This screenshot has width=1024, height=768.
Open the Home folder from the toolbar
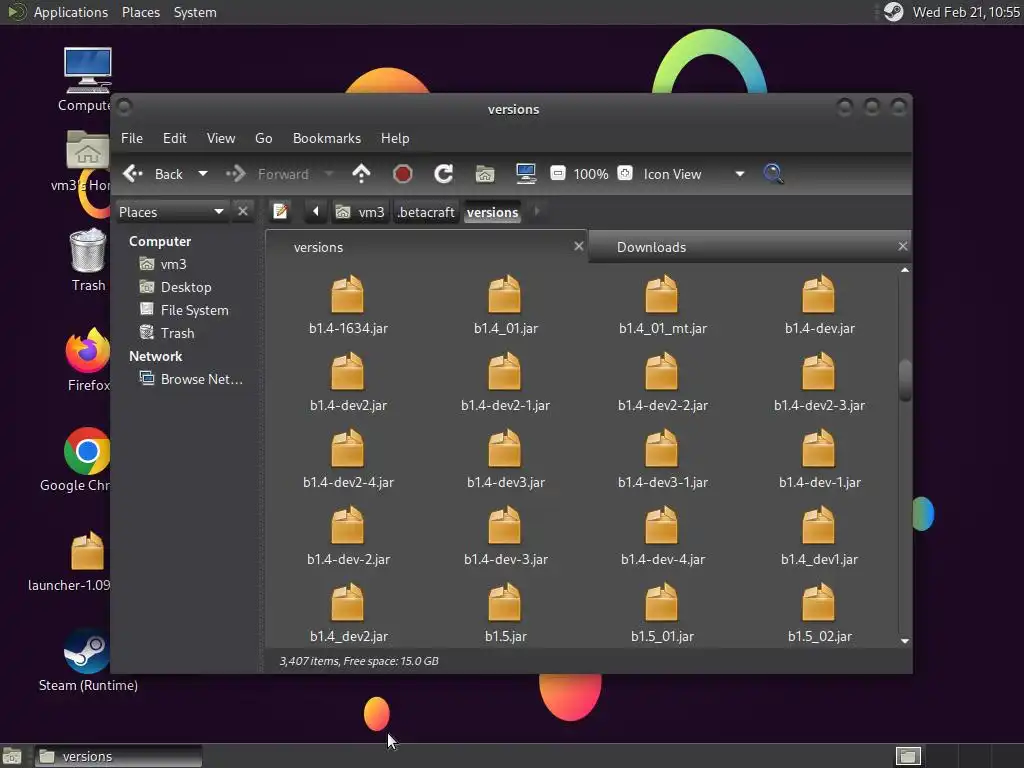485,174
